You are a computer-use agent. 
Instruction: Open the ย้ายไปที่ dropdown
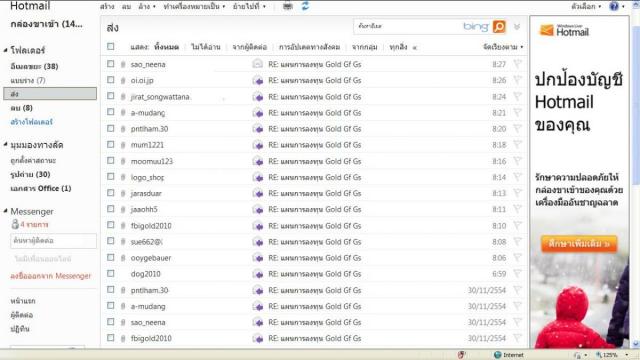pyautogui.click(x=249, y=7)
